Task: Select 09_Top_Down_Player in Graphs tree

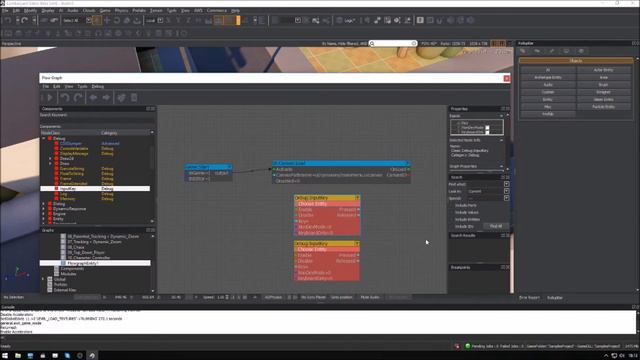Action: coord(85,253)
